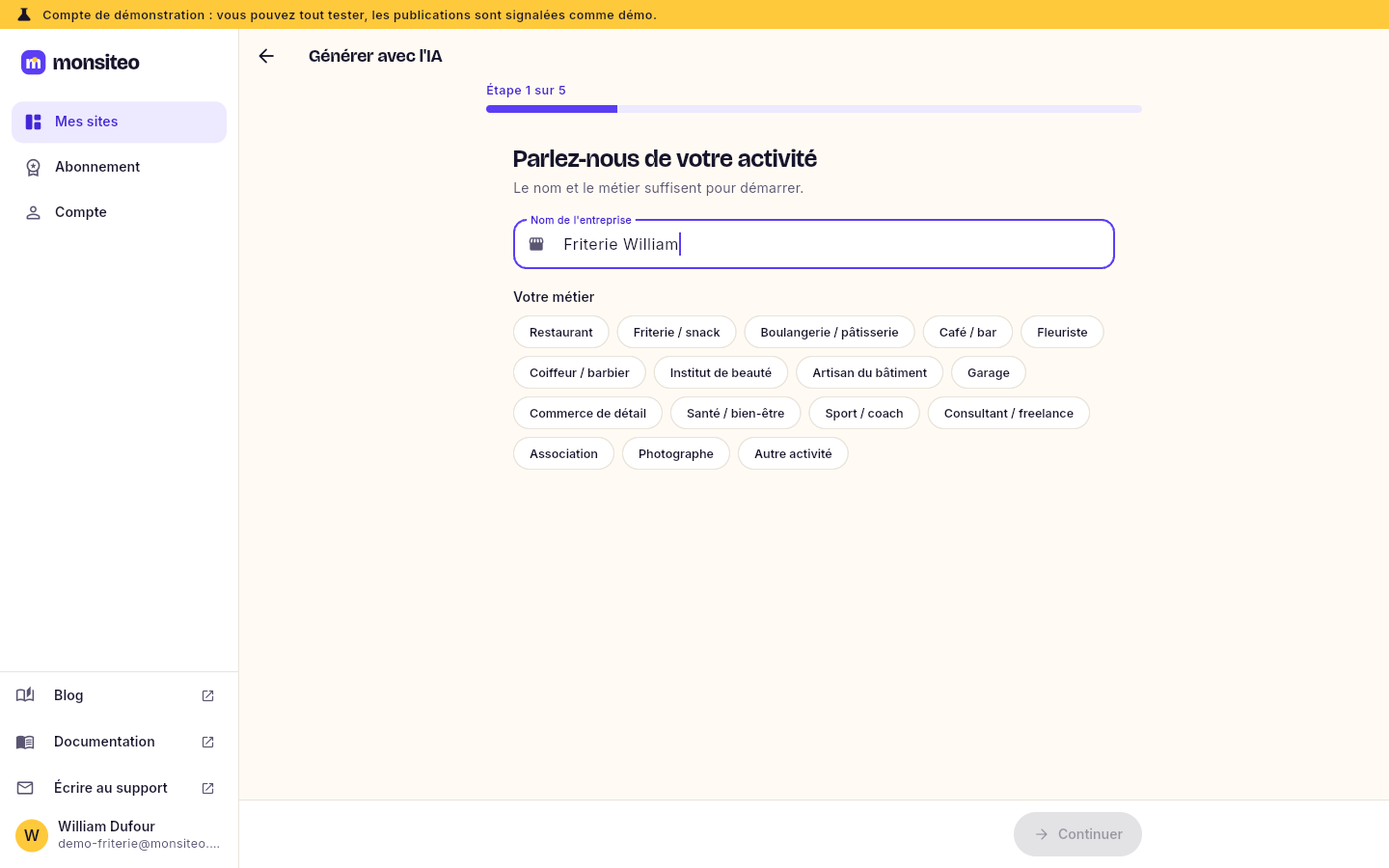
Task: Click the support envelope icon
Action: coord(25,788)
